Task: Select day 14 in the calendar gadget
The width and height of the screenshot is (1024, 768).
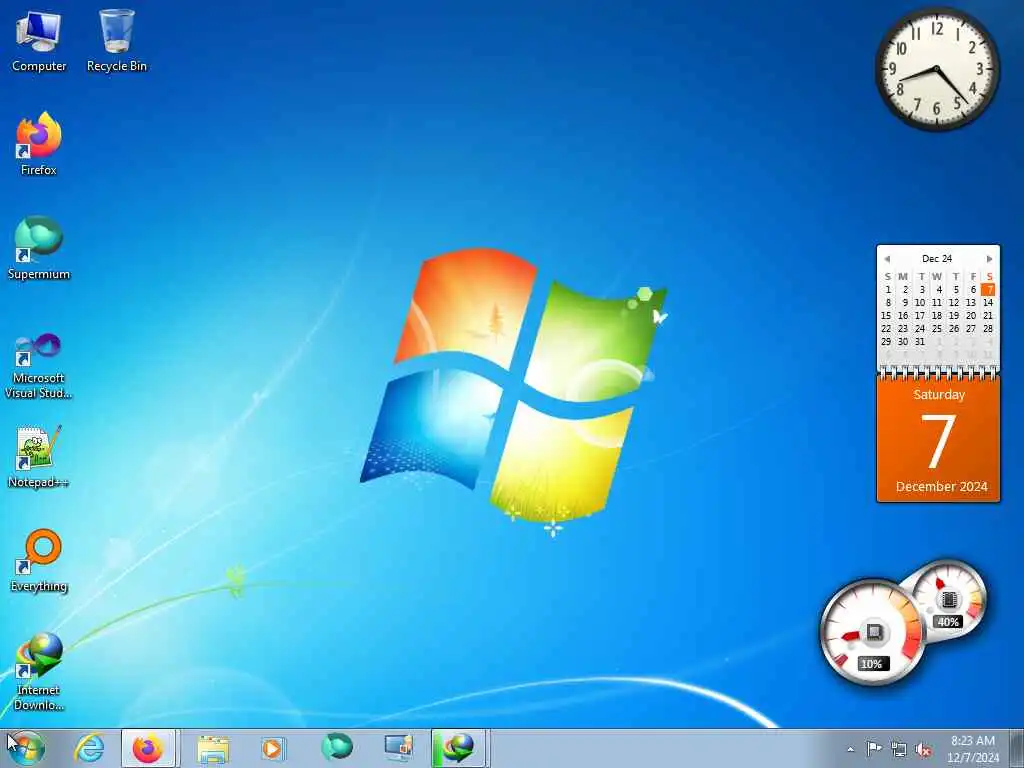Action: click(x=988, y=302)
